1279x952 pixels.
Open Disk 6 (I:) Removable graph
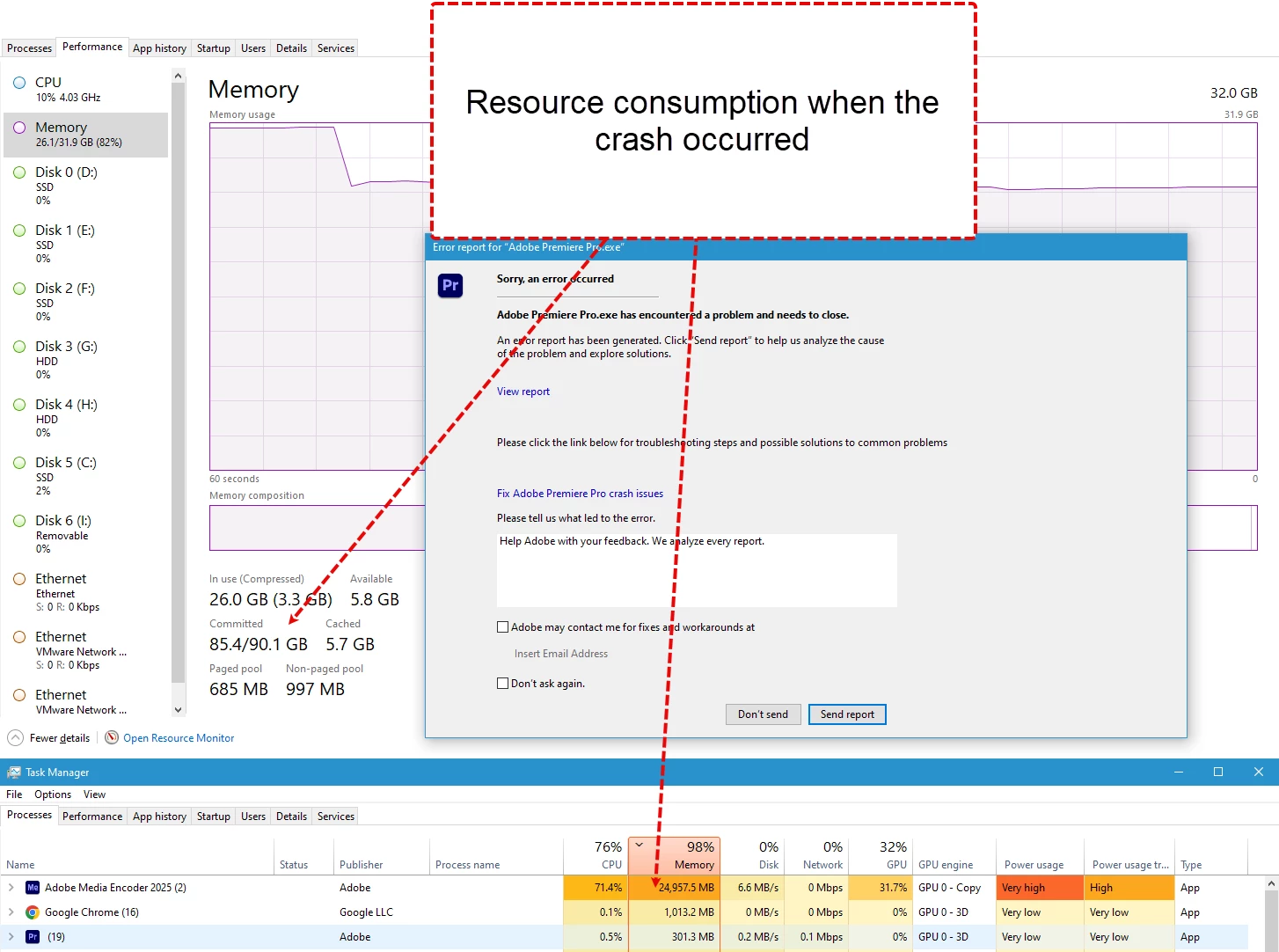coord(85,534)
